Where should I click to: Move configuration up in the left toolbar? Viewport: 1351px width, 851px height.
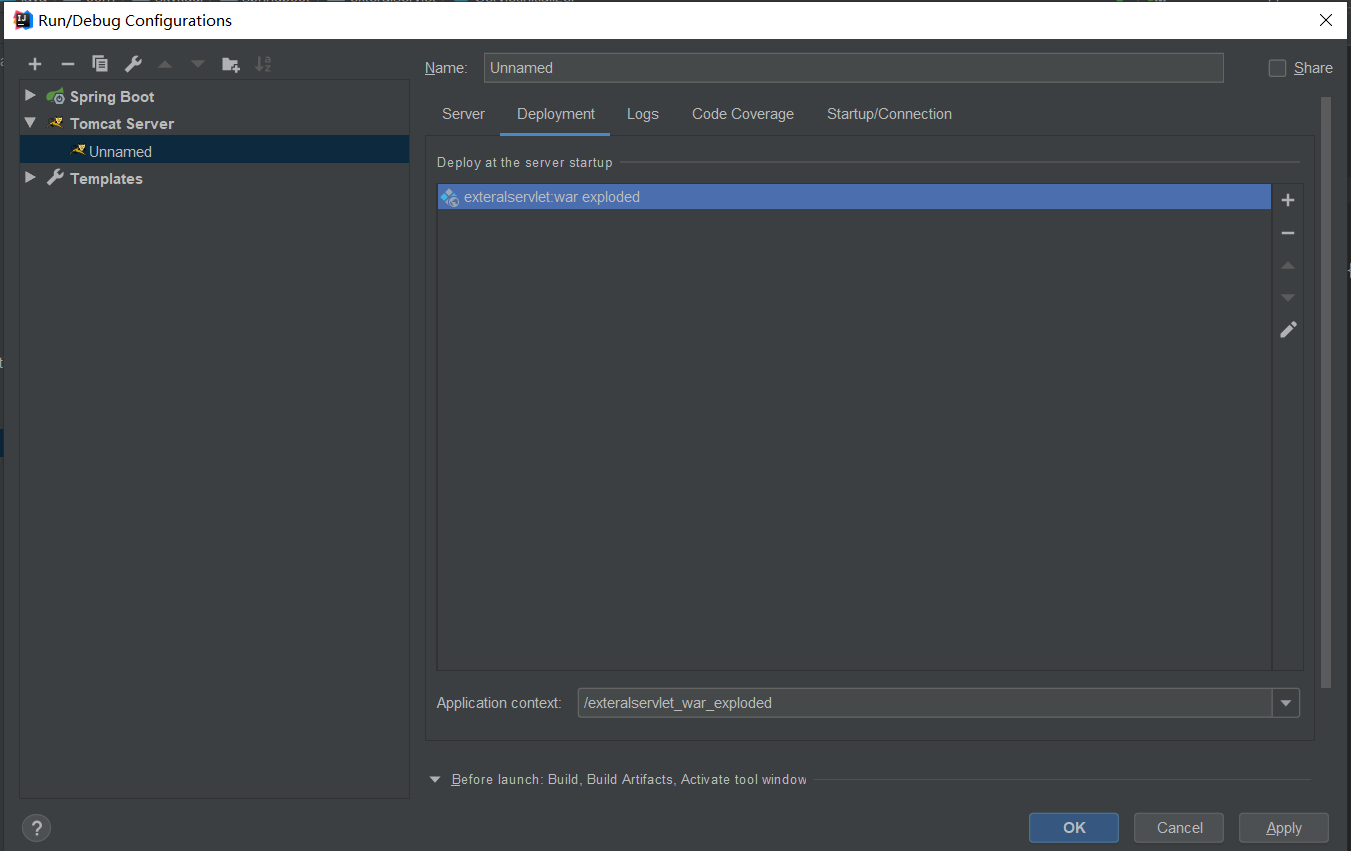(165, 64)
